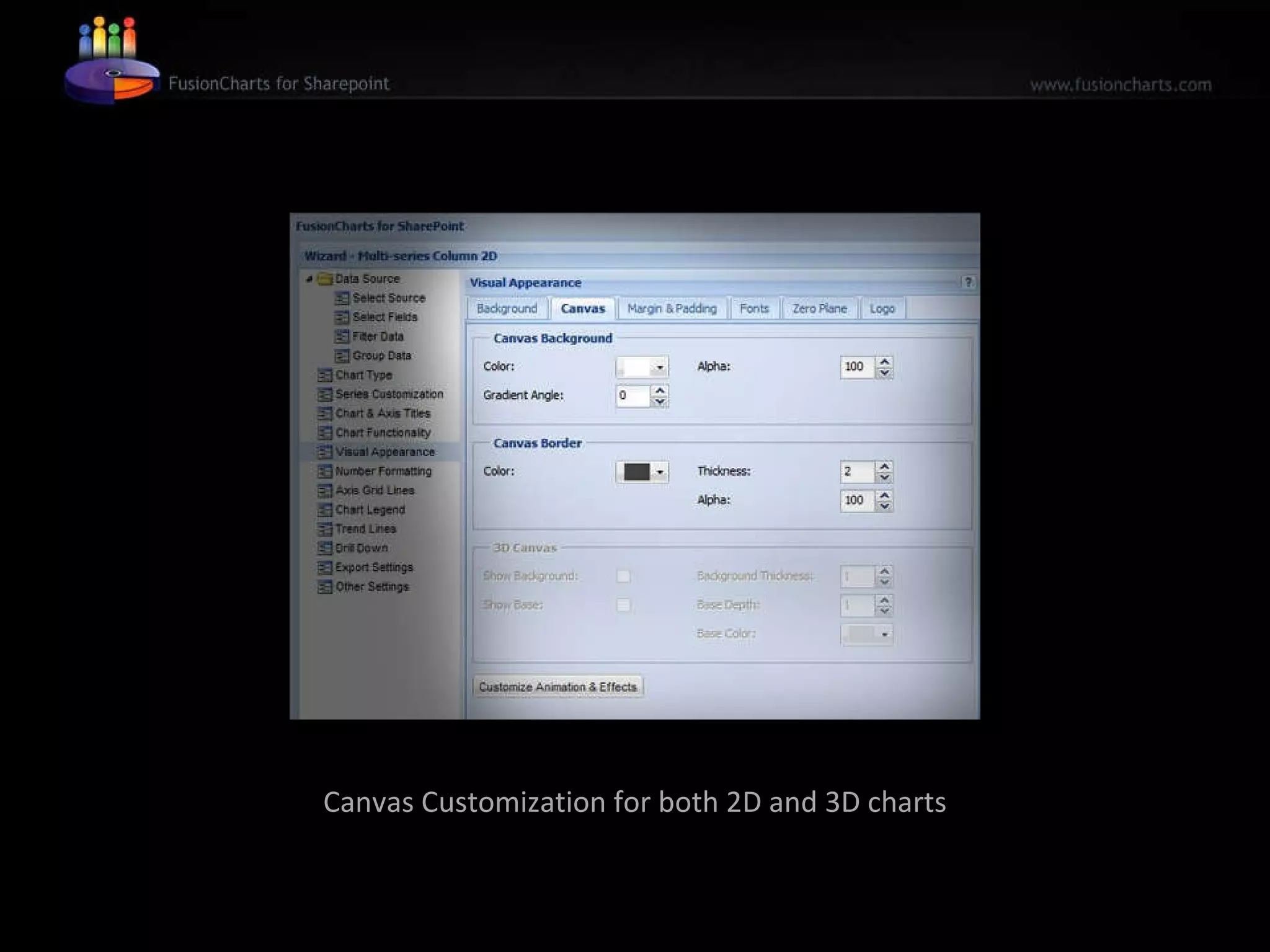1270x952 pixels.
Task: Open Drill Down in the tree
Action: click(362, 548)
